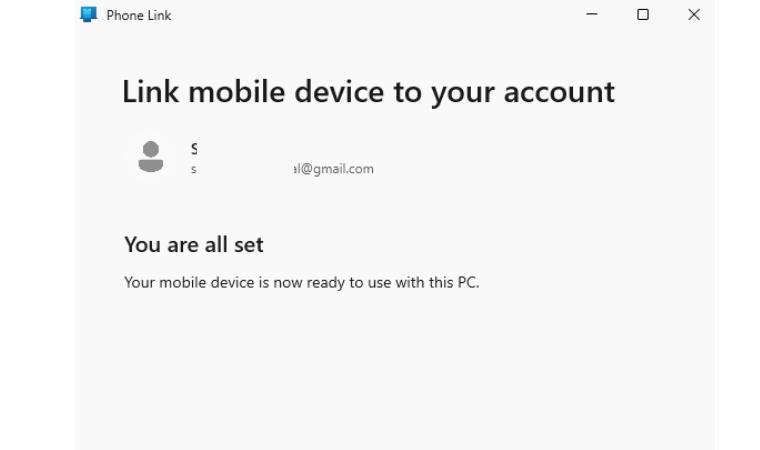Select the gmail.com account email address
This screenshot has width=760, height=450.
[x=283, y=169]
